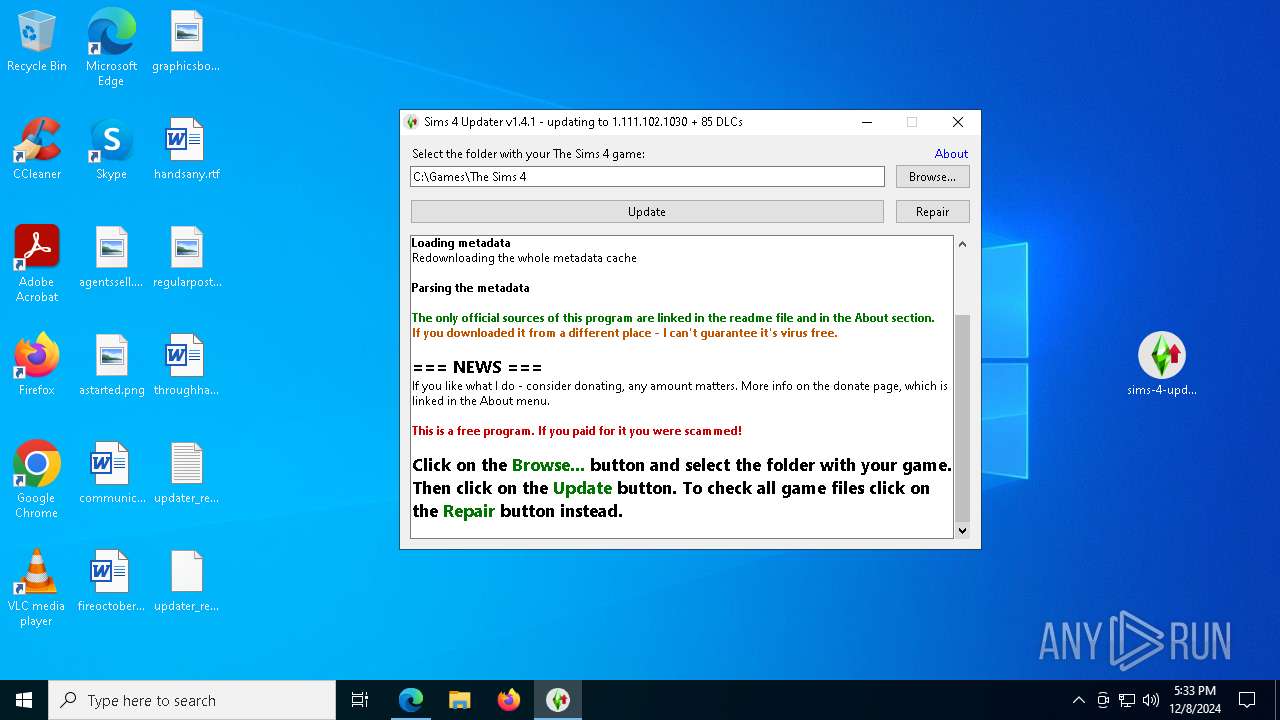Viewport: 1280px width, 720px height.
Task: Click the game folder path field
Action: 647,177
